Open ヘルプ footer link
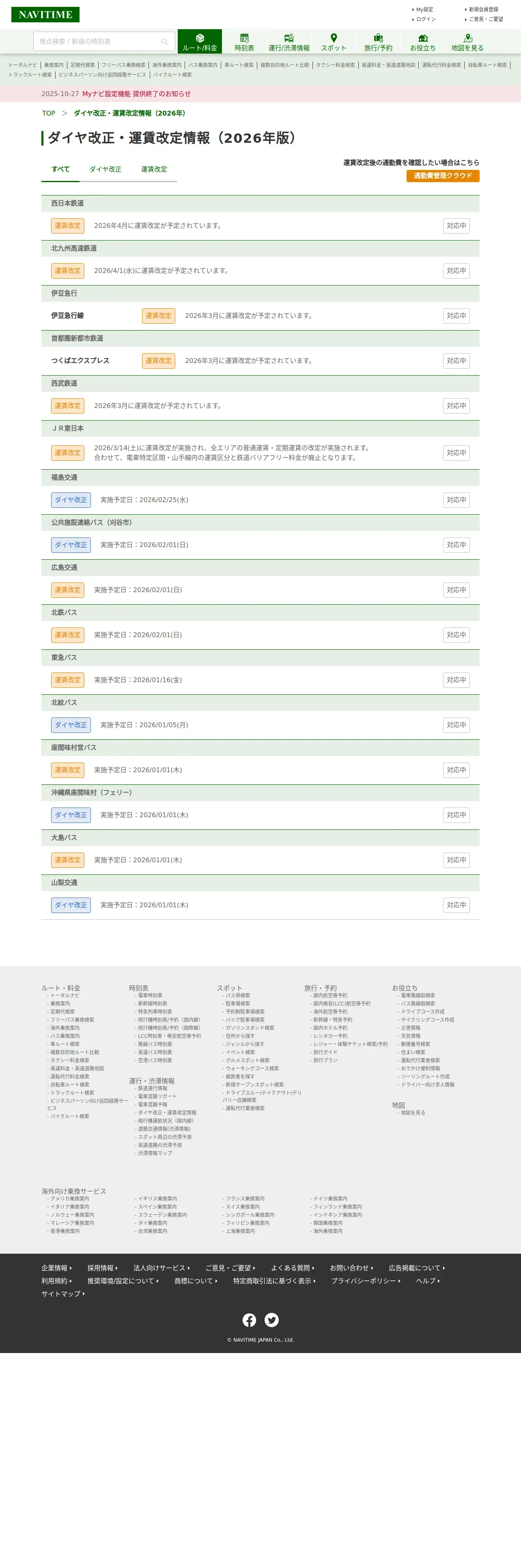The height and width of the screenshot is (1568, 521). 428,1281
